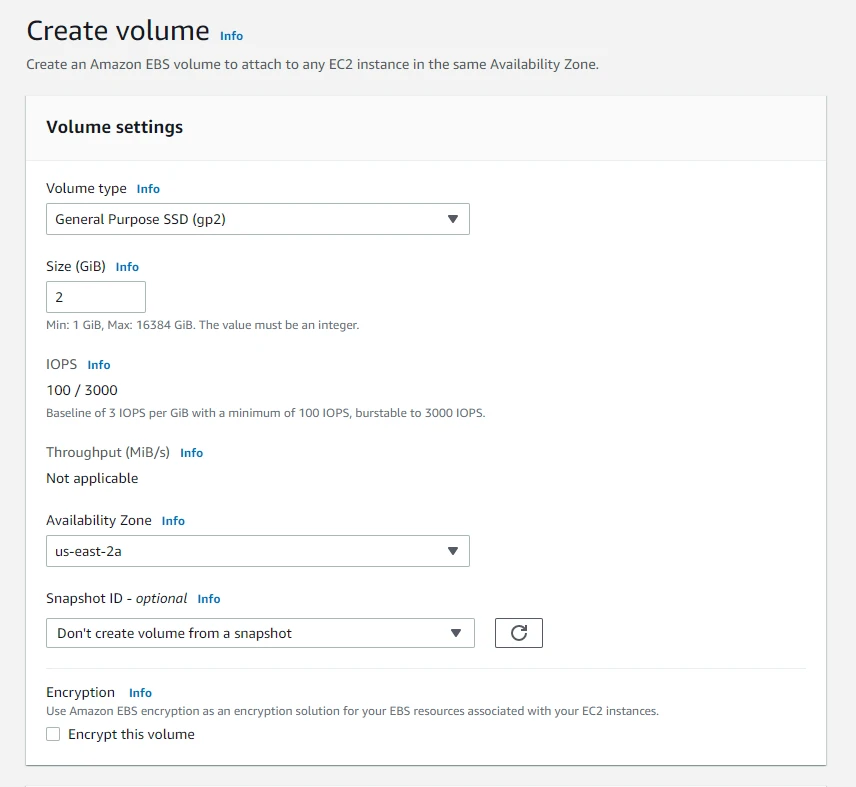
Task: Open Info link next to Encryption
Action: point(140,693)
